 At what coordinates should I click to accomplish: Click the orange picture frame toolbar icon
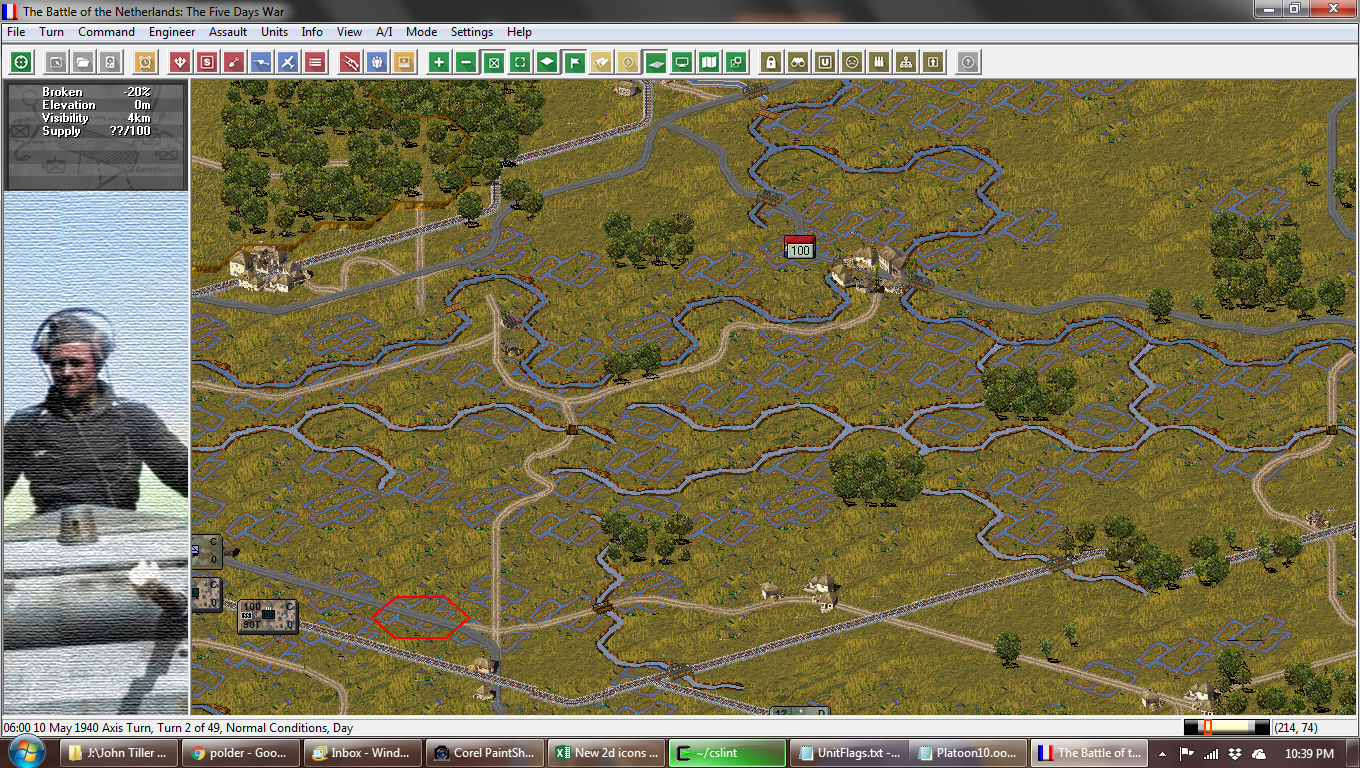point(404,62)
